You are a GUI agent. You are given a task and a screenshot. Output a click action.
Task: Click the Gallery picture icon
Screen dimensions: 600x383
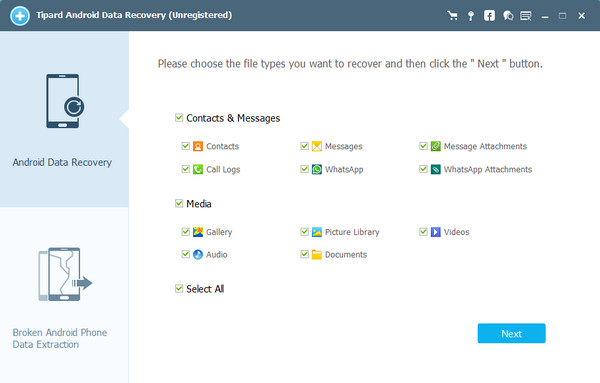pyautogui.click(x=198, y=232)
